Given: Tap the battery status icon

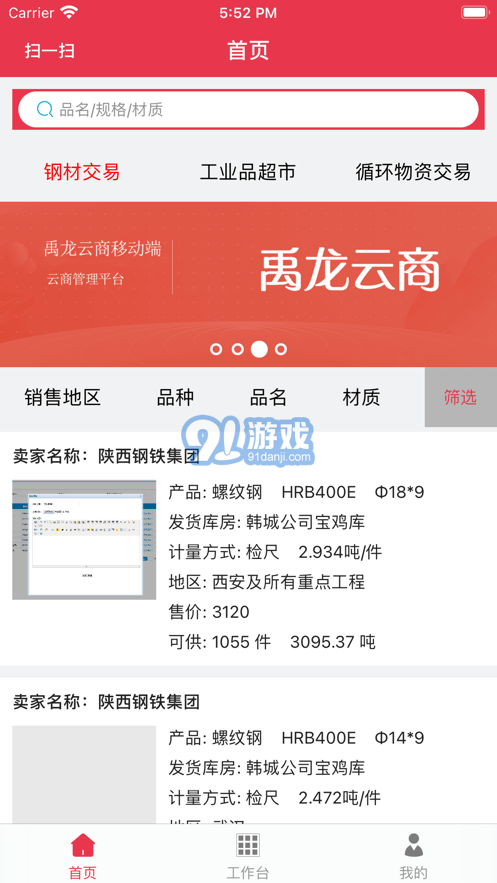Looking at the screenshot, I should [475, 12].
